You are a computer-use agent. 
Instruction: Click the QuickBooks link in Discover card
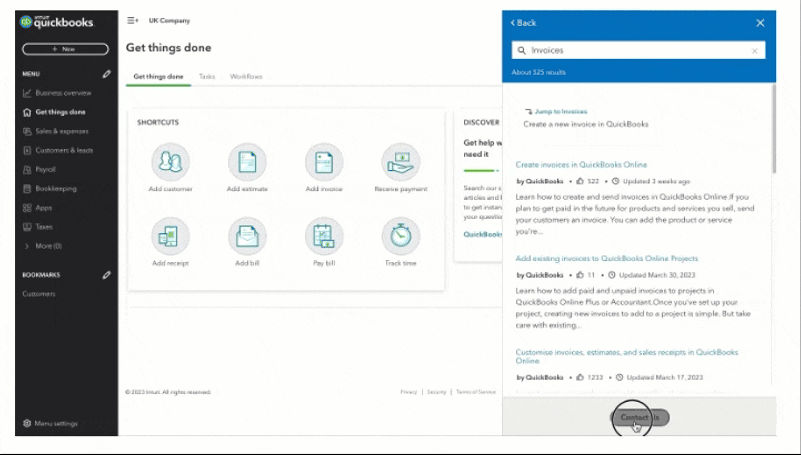[x=482, y=234]
